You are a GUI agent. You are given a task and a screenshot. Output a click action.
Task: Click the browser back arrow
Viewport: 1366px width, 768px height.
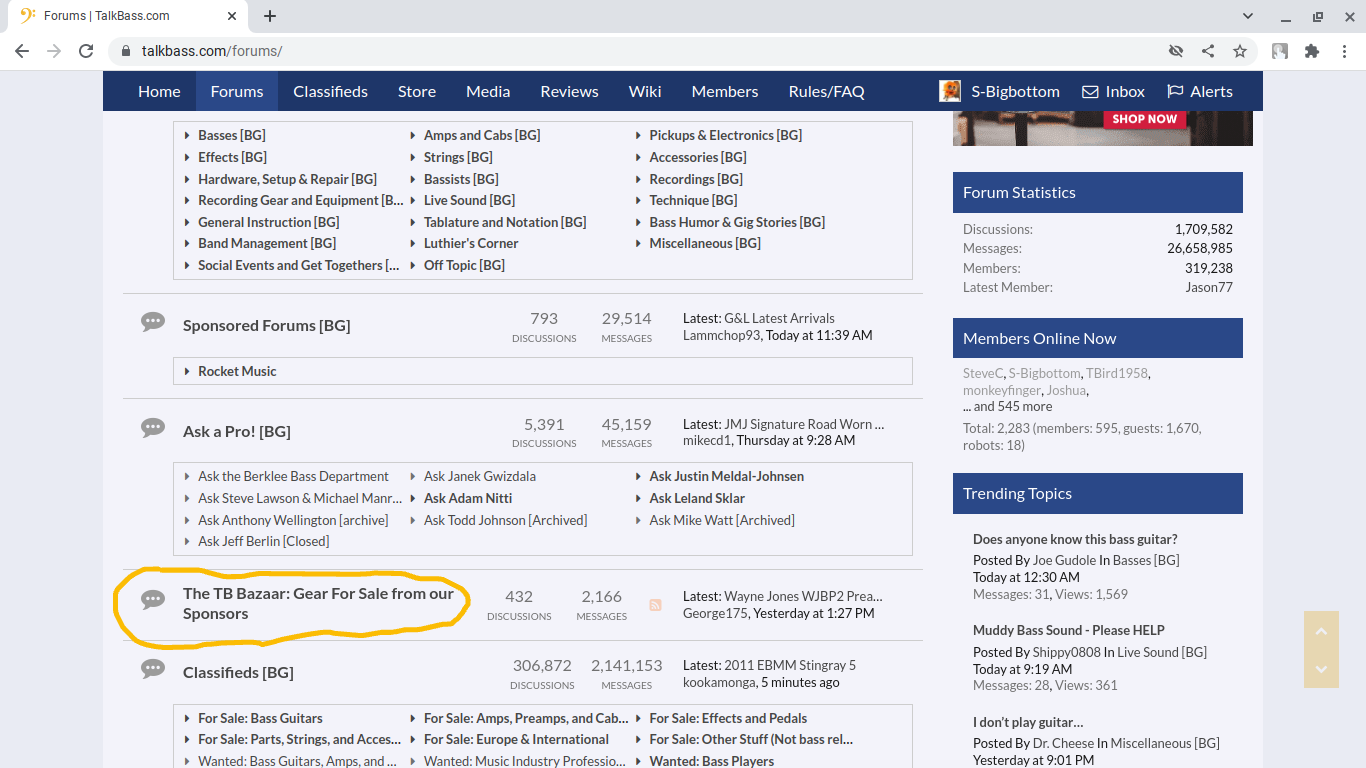pos(22,51)
